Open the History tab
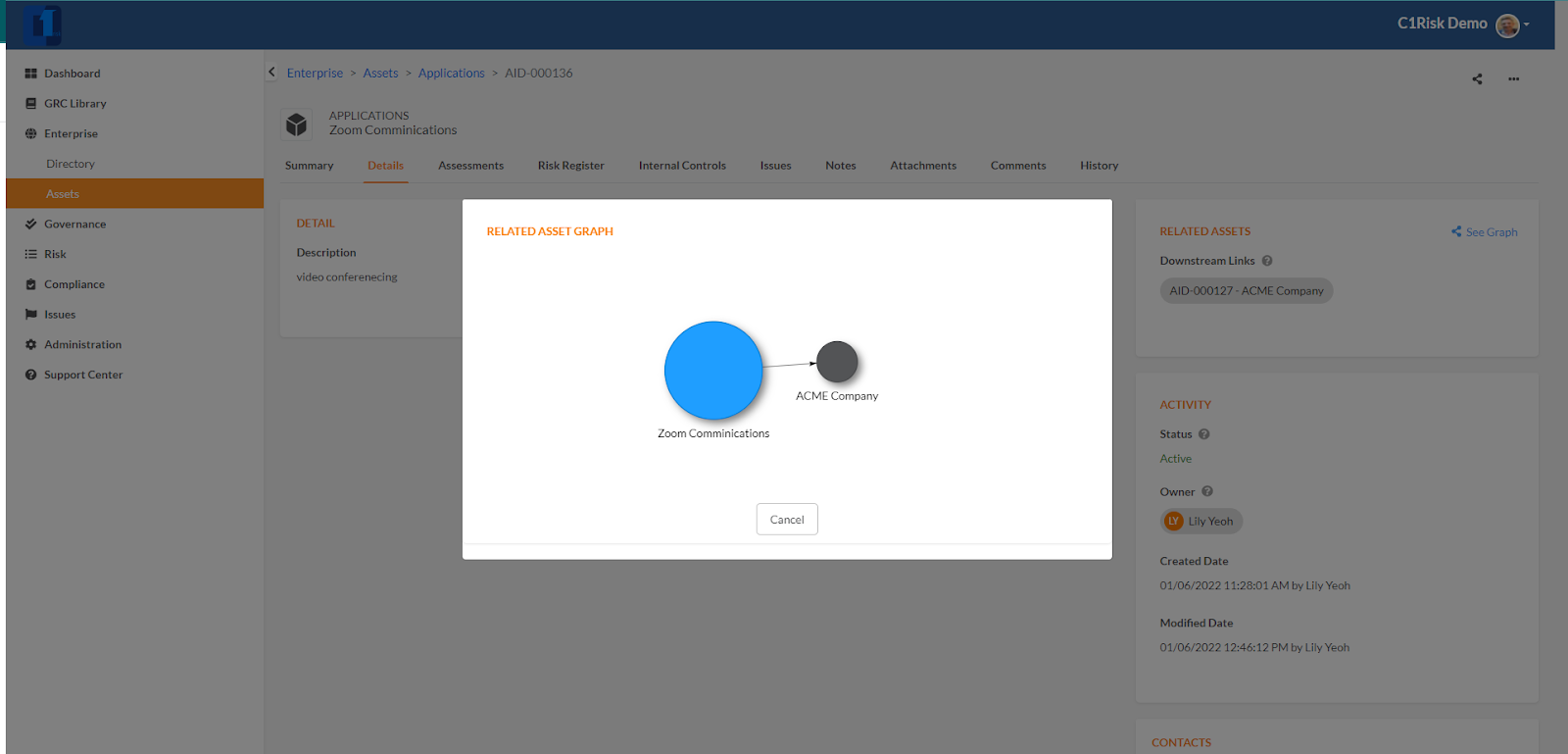Viewport: 1568px width, 754px height. click(x=1100, y=166)
